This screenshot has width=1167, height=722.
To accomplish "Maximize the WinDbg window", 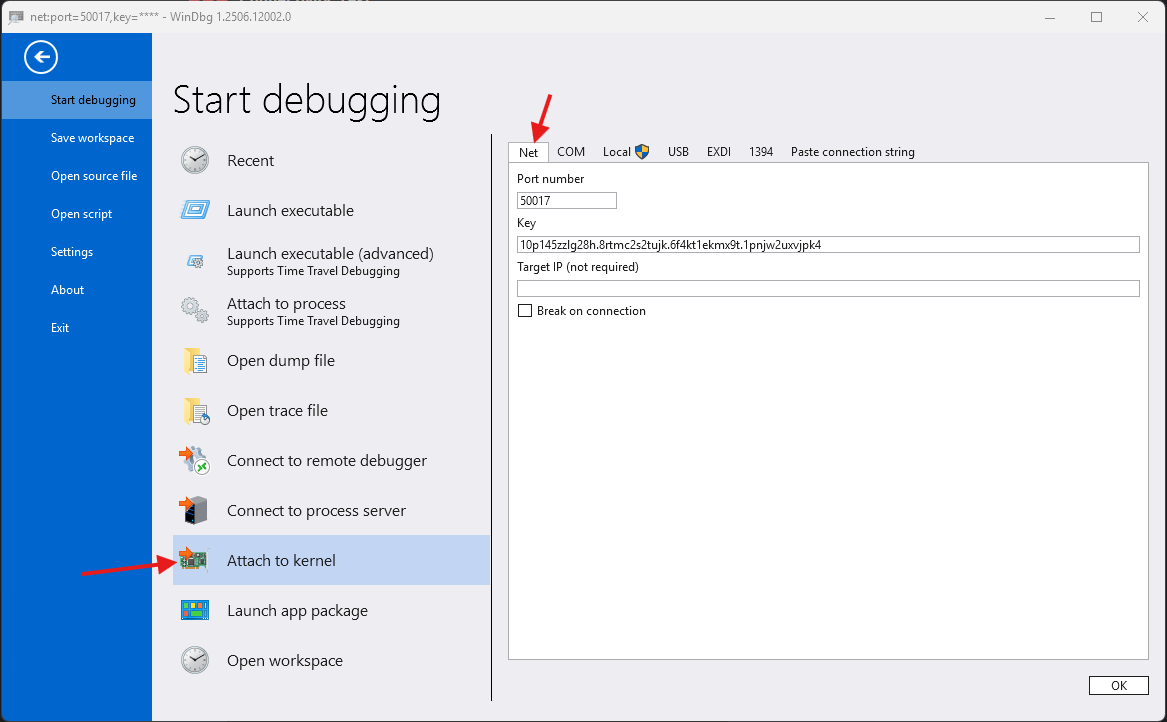I will [x=1096, y=17].
